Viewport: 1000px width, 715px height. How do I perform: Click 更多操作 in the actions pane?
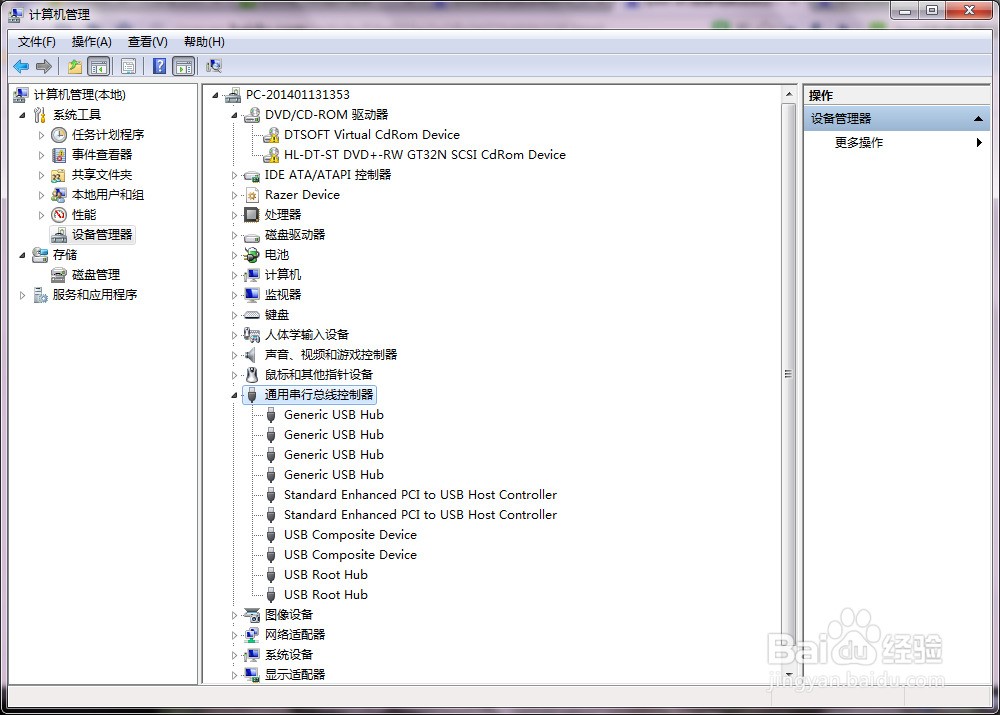[859, 143]
